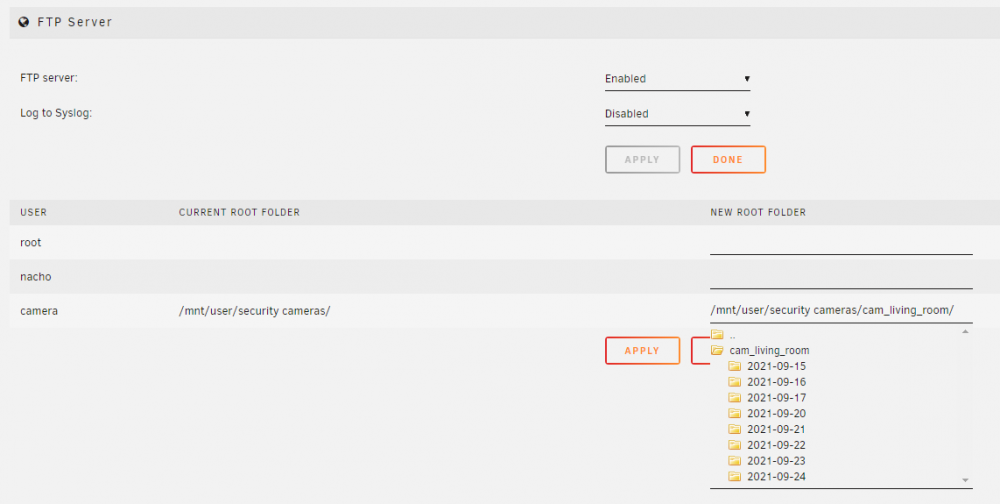Click the nacho user name
The image size is (1000, 504).
pos(36,277)
